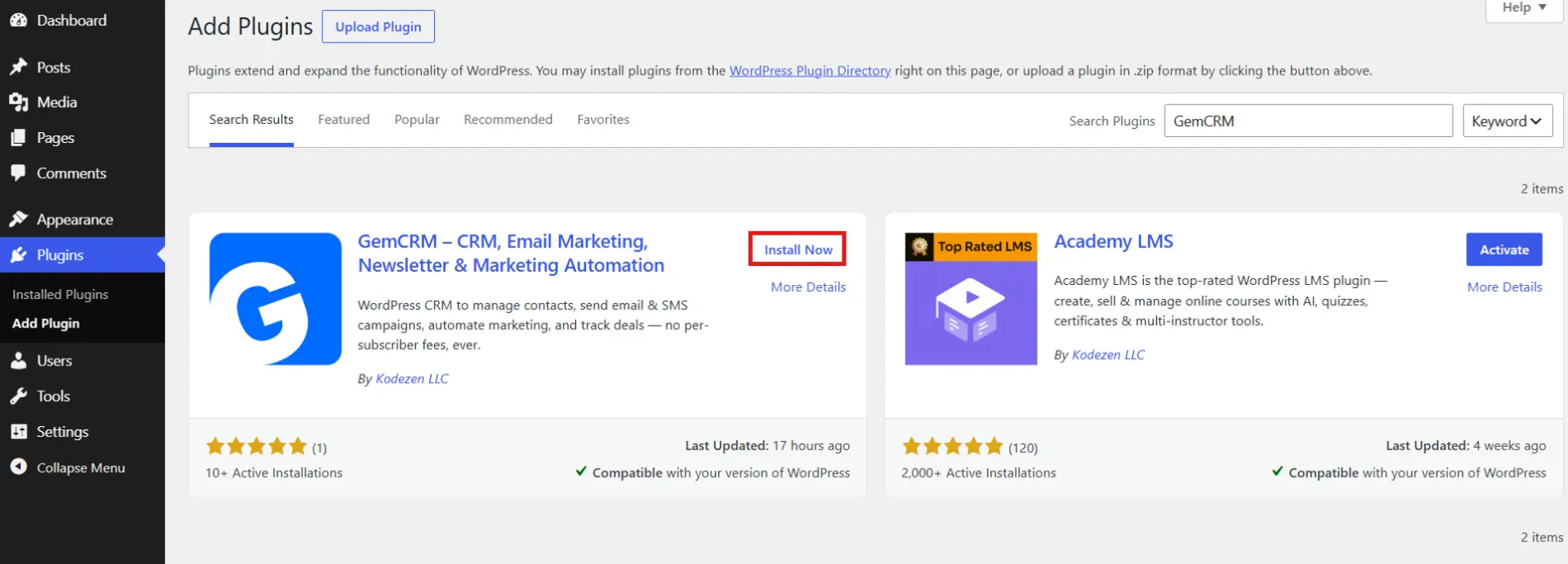Open the WordPress Plugin Directory link
1568x564 pixels.
[810, 70]
